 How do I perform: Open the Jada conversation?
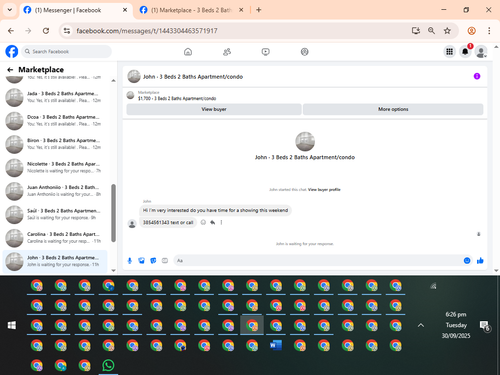click(55, 97)
